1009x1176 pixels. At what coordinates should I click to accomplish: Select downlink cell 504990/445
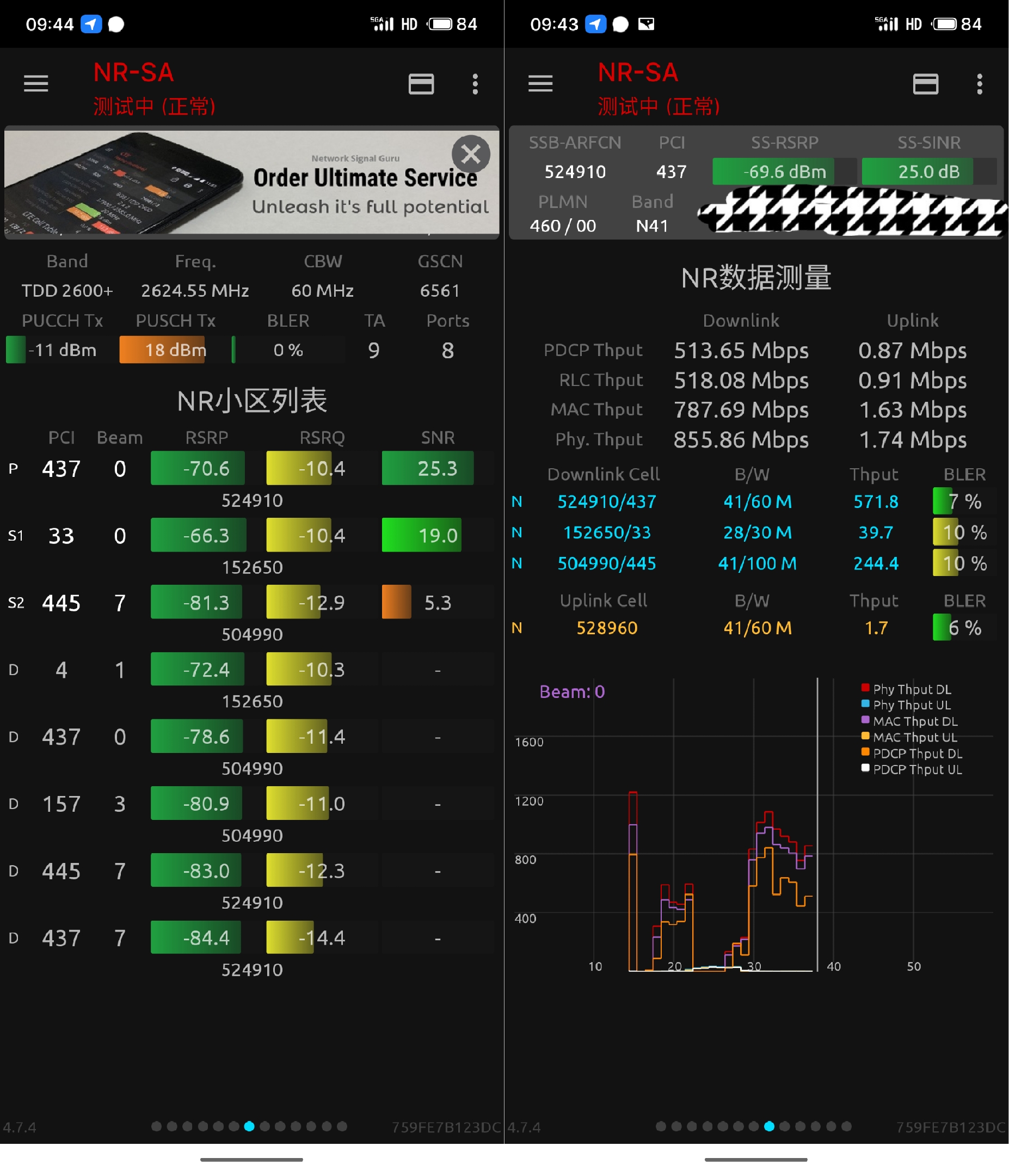(607, 563)
